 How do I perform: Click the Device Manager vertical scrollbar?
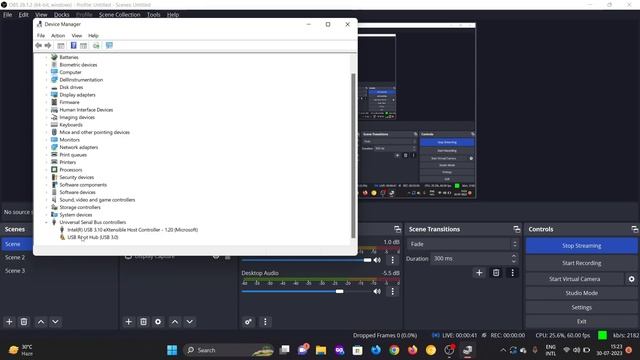click(x=353, y=155)
